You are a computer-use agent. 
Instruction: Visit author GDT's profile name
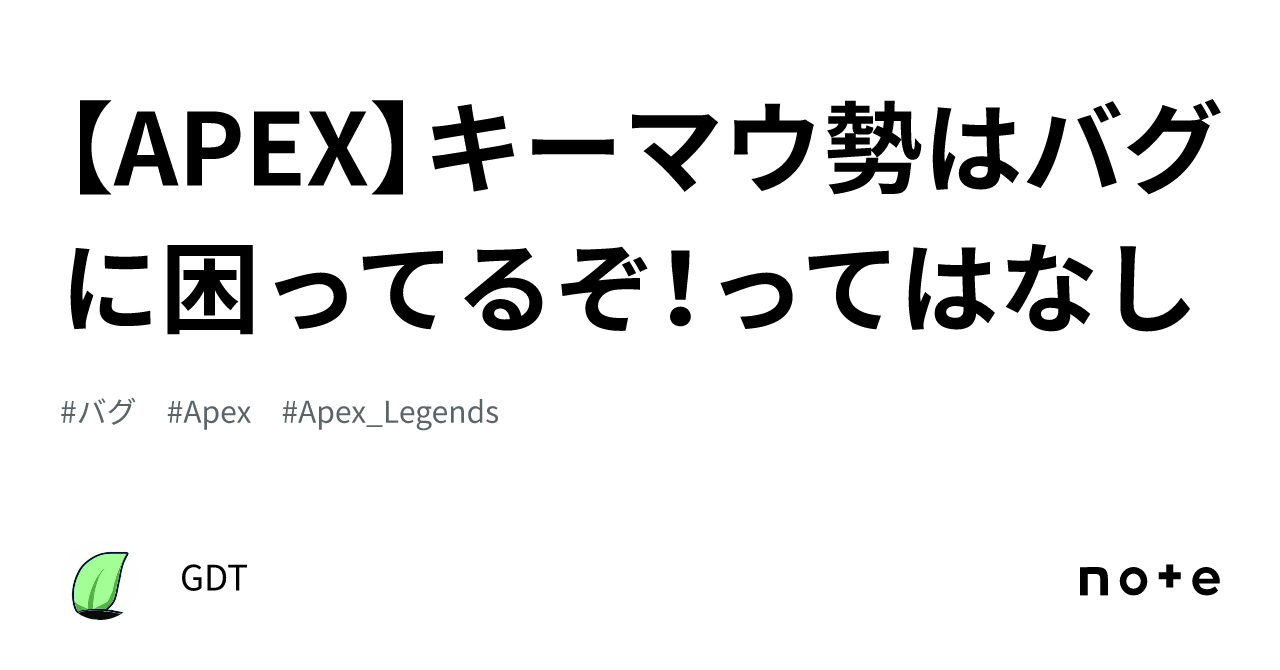coord(214,578)
